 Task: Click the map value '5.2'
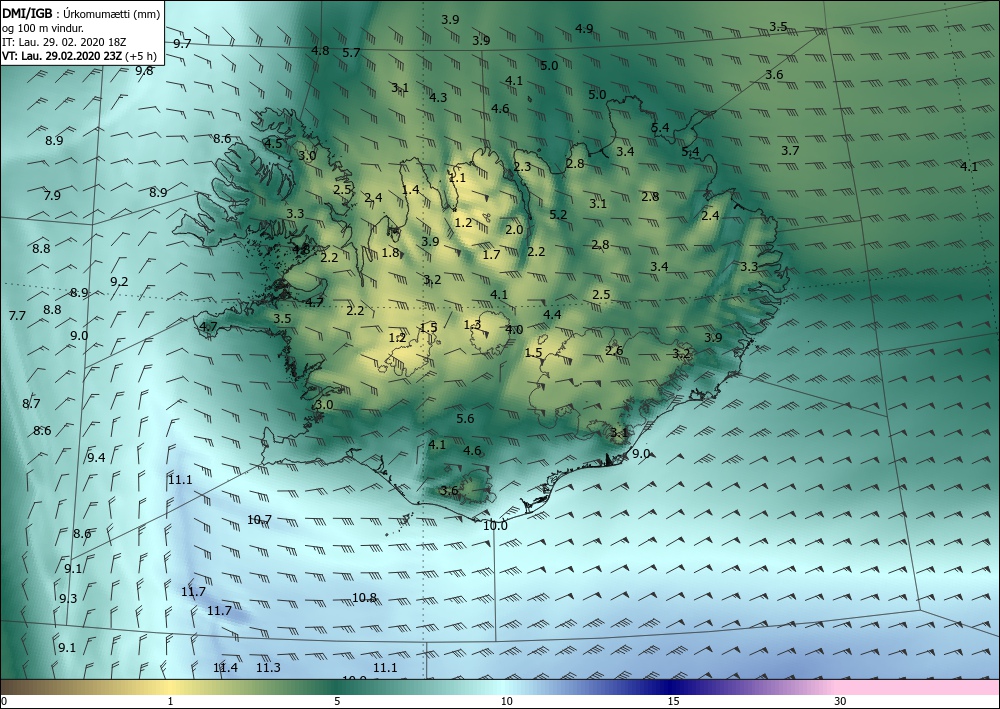click(x=558, y=214)
